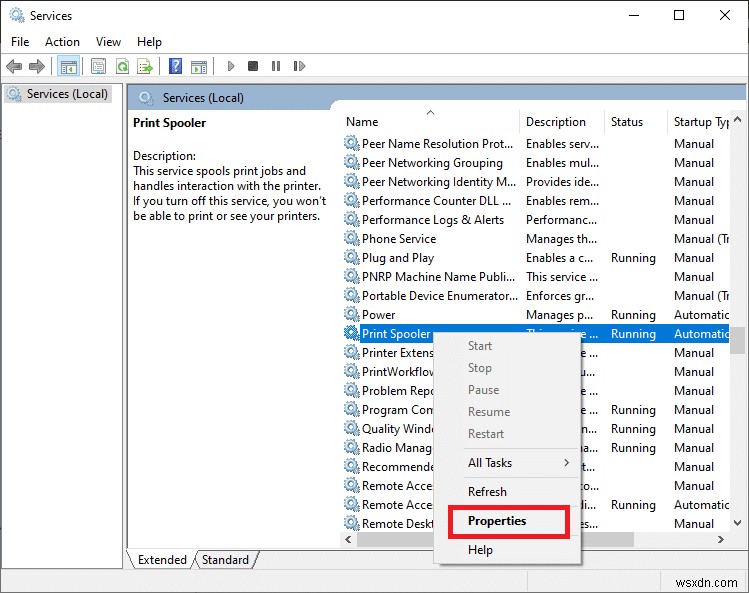Select Refresh from the context menu

point(487,492)
